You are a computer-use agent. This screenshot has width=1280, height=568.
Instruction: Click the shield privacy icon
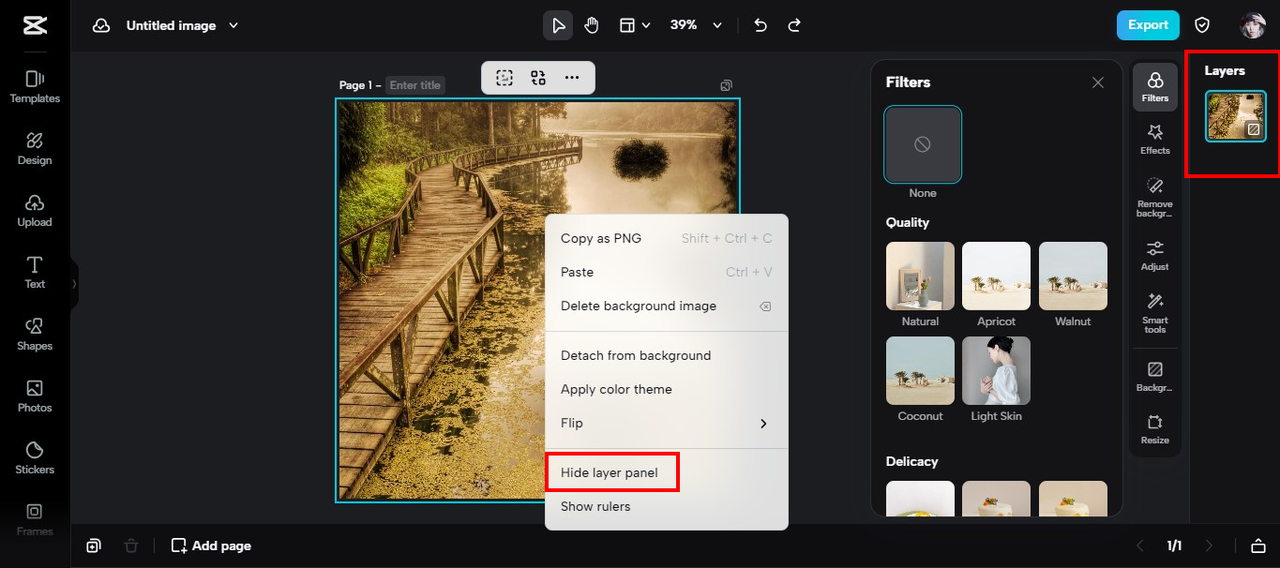point(1203,25)
